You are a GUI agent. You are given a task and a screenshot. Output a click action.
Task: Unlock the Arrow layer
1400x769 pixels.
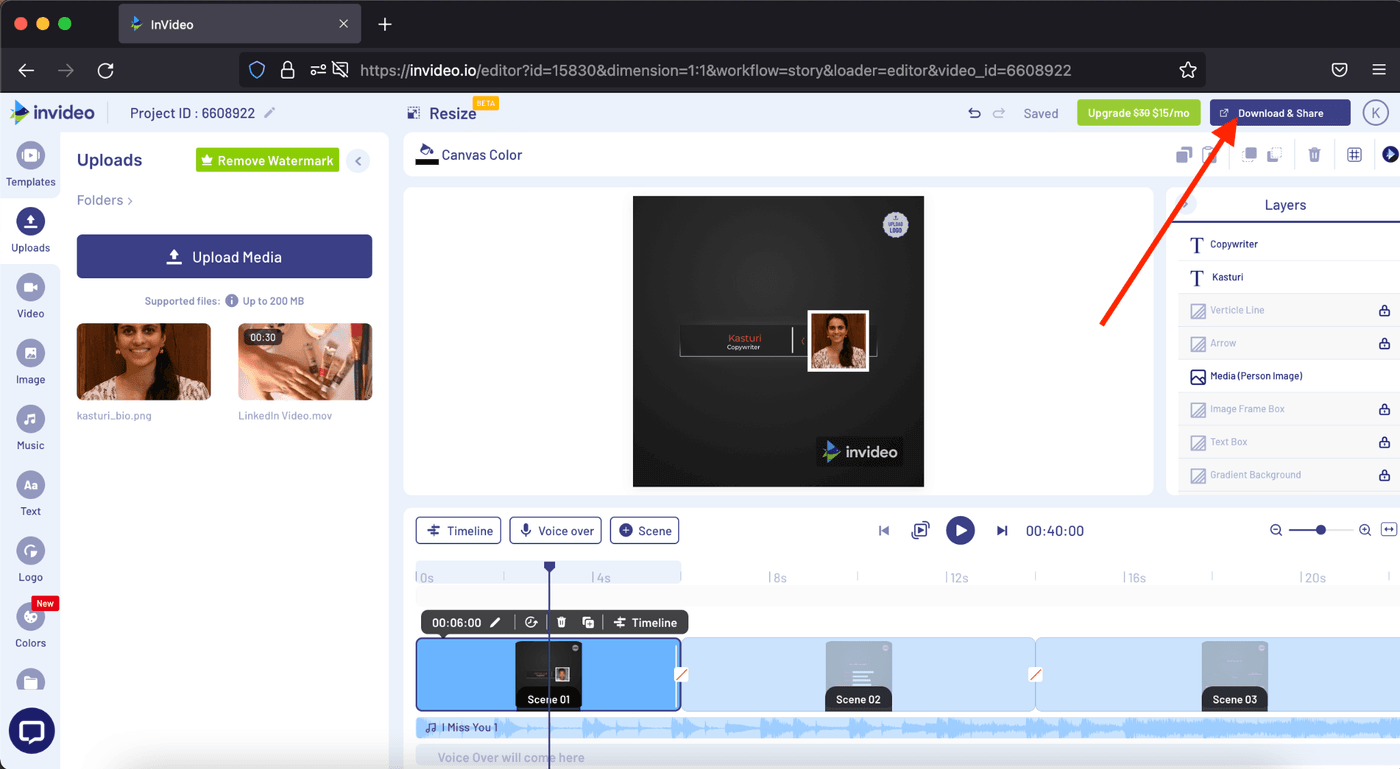[1384, 342]
